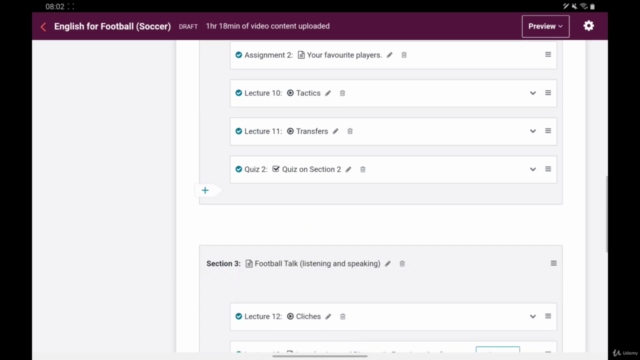Delete Lecture 12 Cliches
The width and height of the screenshot is (640, 360).
[342, 316]
